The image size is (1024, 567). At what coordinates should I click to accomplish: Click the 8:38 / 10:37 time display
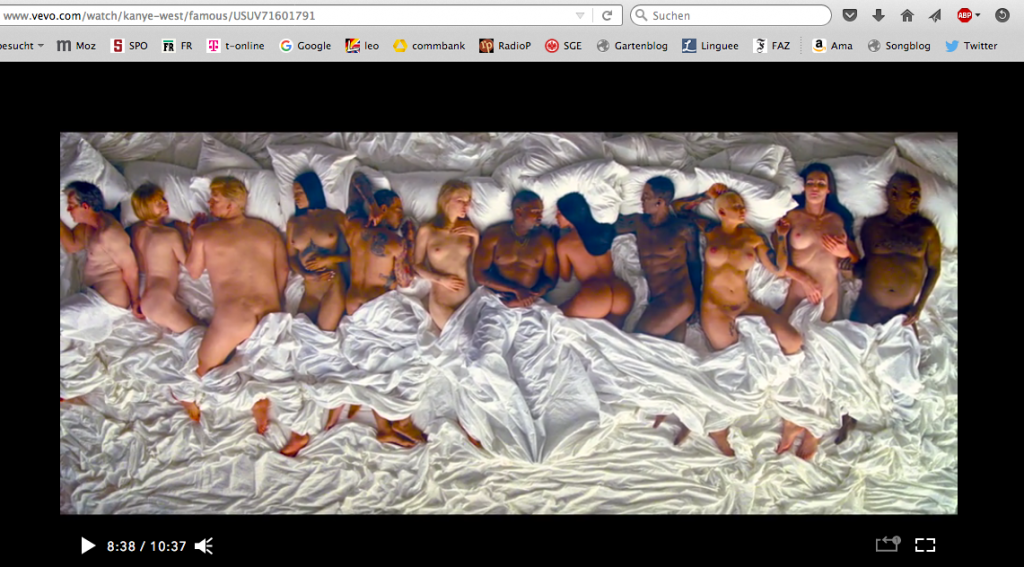(x=146, y=546)
